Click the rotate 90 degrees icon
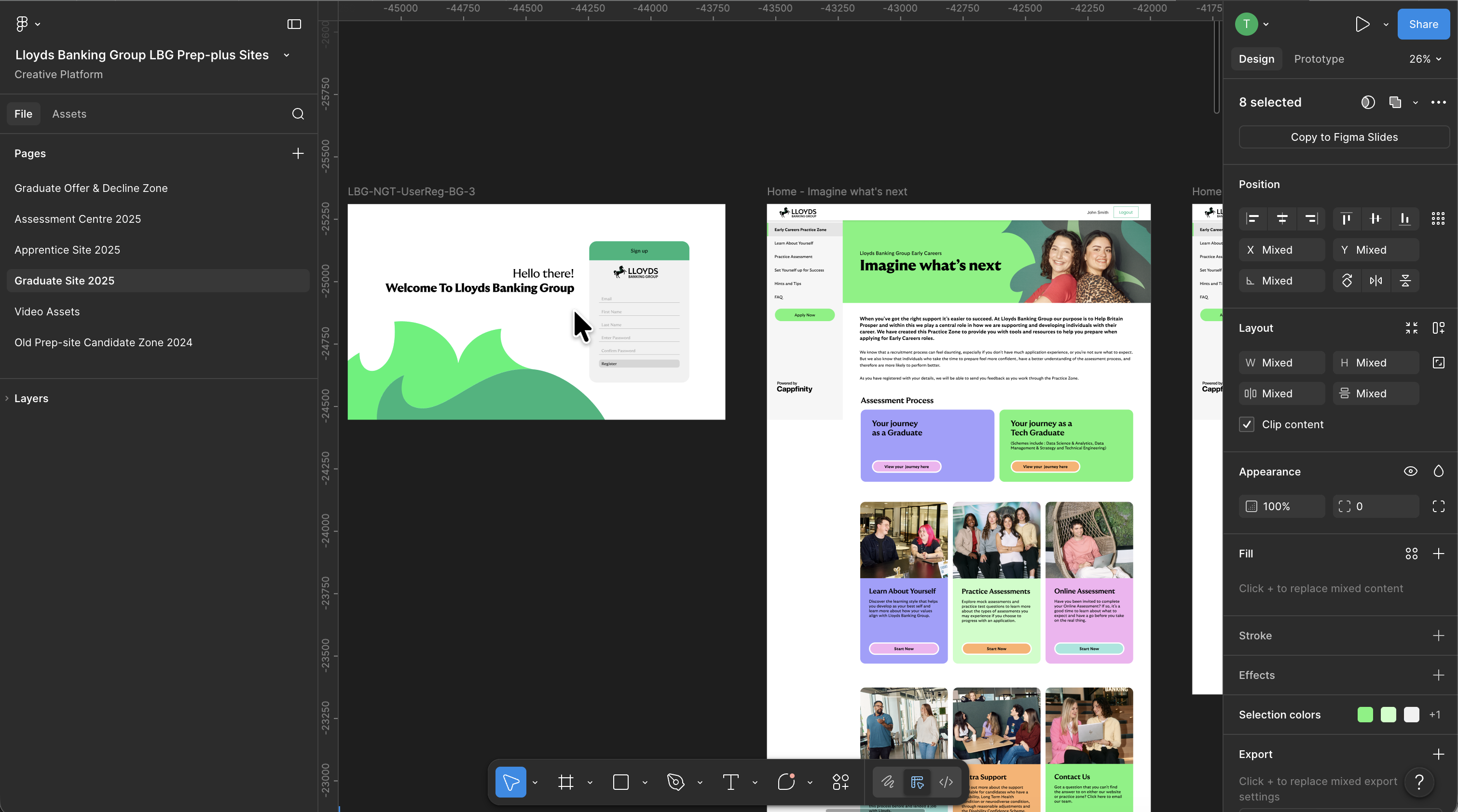 1347,281
